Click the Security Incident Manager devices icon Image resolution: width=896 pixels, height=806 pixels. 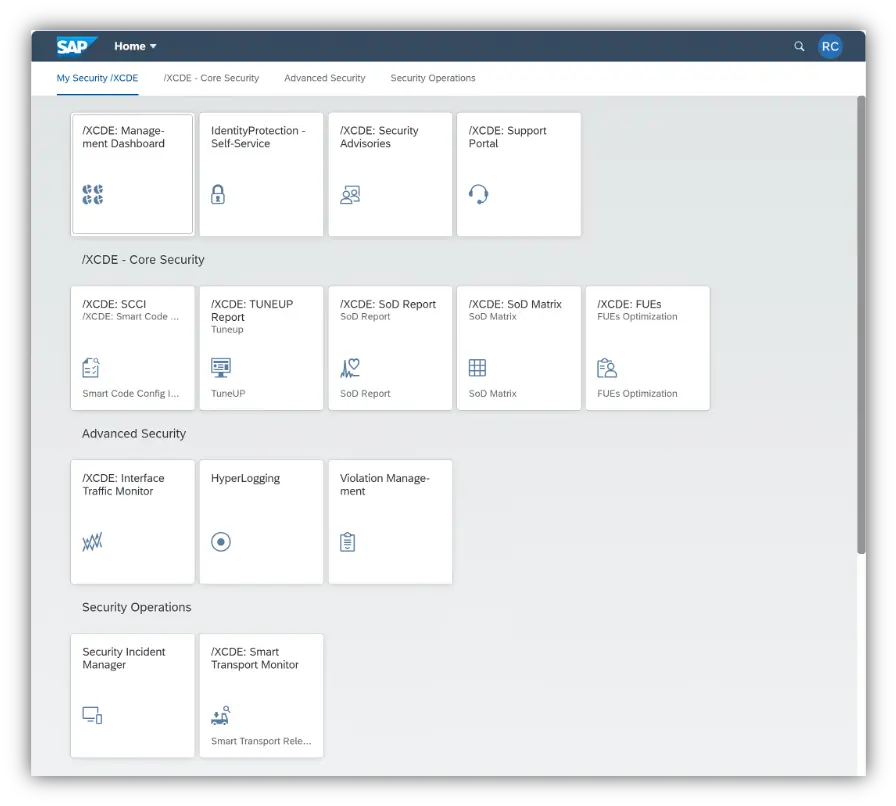(92, 715)
